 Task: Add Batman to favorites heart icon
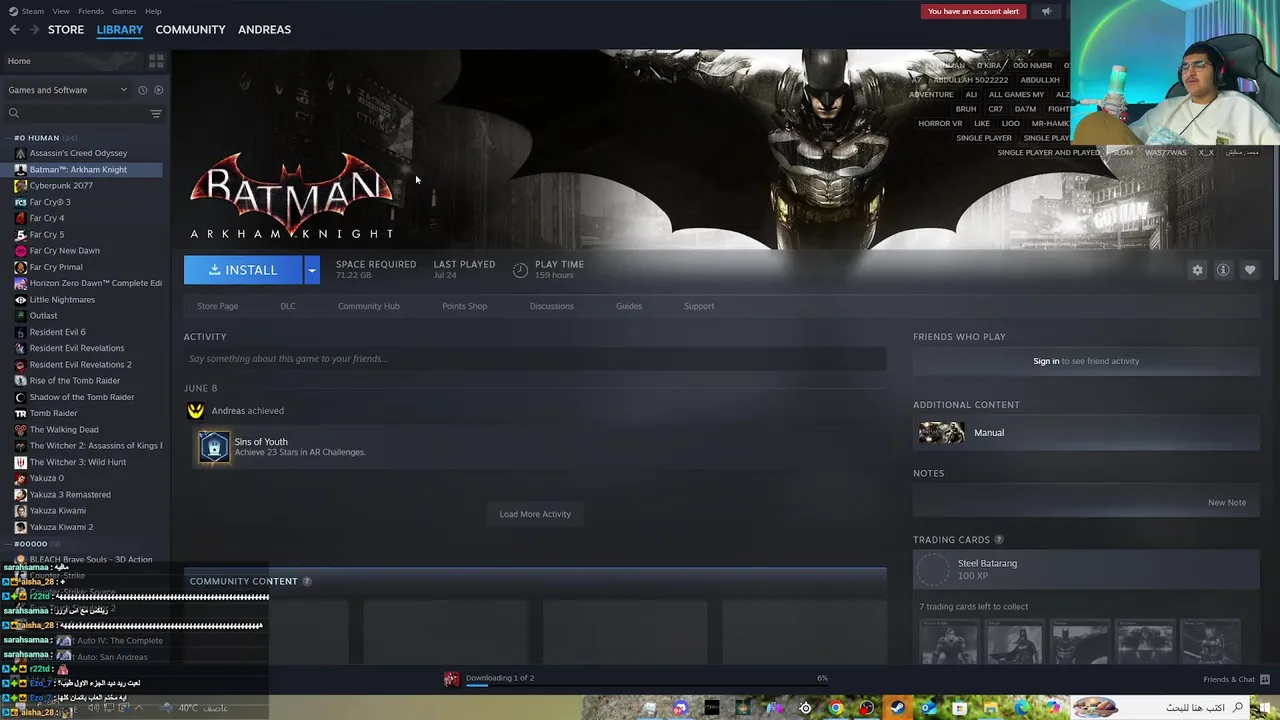pyautogui.click(x=1250, y=270)
